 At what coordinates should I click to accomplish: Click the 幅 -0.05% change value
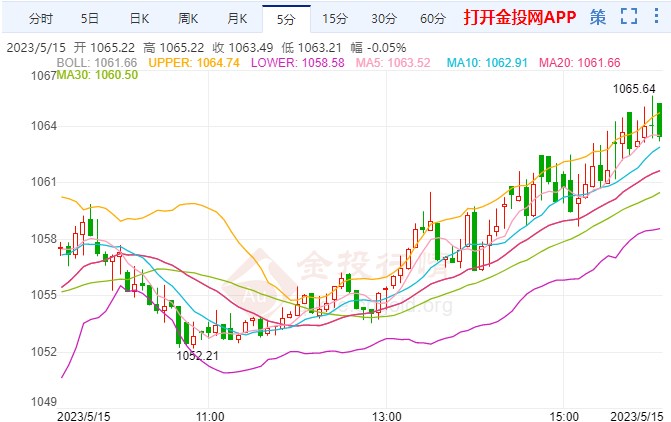coord(378,48)
